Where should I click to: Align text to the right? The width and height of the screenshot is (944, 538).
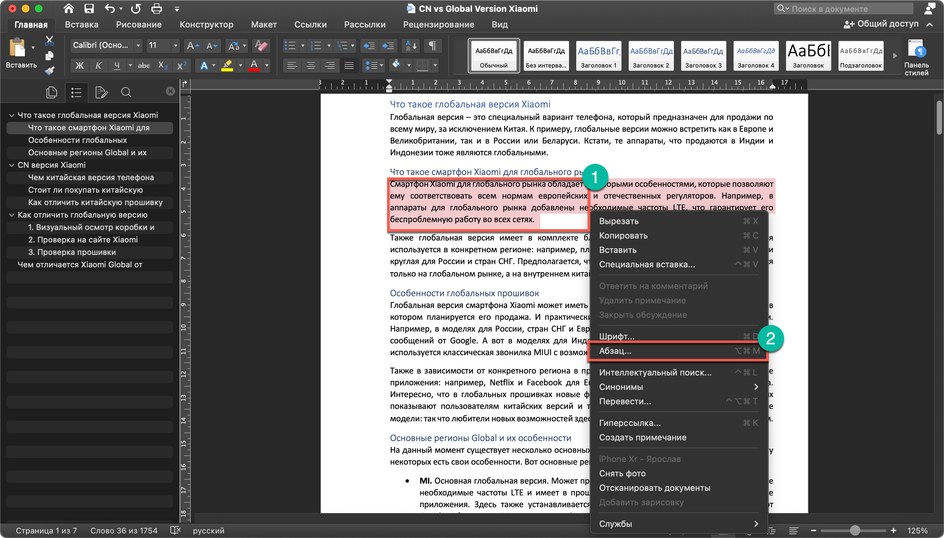click(x=330, y=66)
